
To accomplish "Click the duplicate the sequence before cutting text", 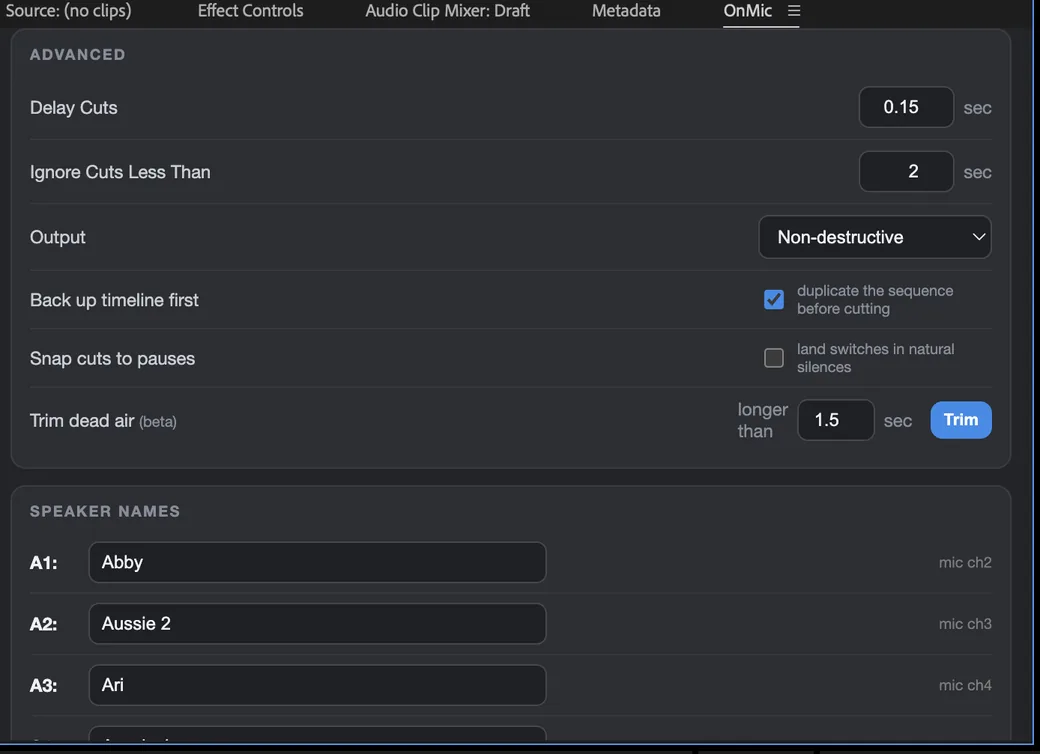I will tap(875, 300).
